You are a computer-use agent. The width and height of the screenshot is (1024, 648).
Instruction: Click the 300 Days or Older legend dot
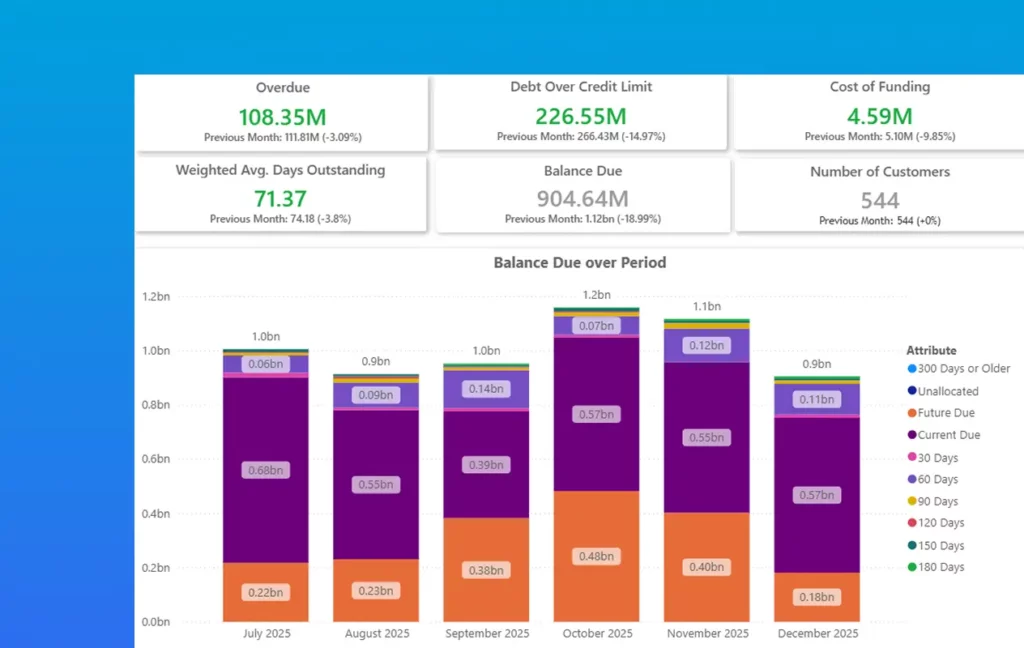[x=911, y=369]
